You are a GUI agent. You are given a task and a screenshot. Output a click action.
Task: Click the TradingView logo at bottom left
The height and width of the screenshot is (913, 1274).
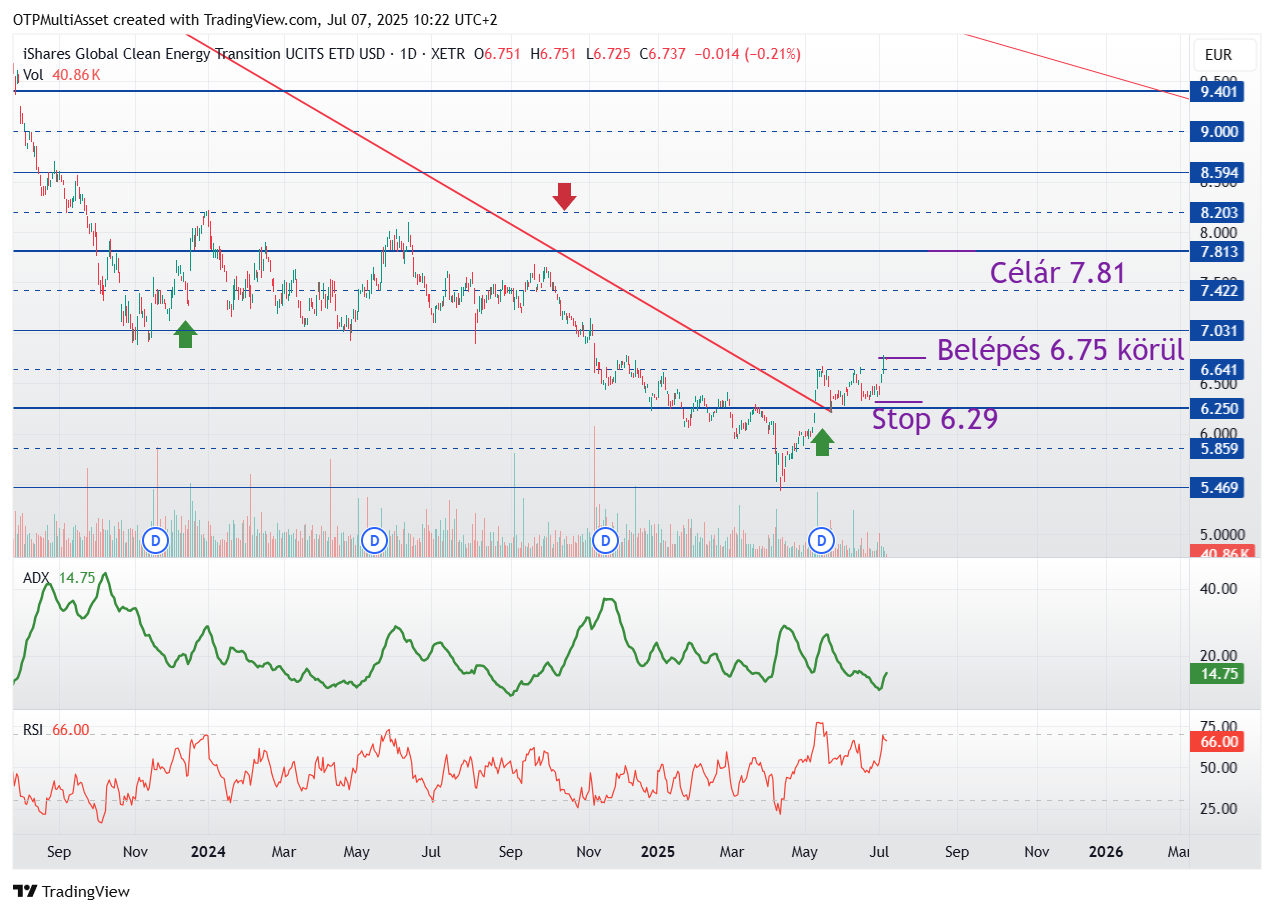(x=71, y=891)
